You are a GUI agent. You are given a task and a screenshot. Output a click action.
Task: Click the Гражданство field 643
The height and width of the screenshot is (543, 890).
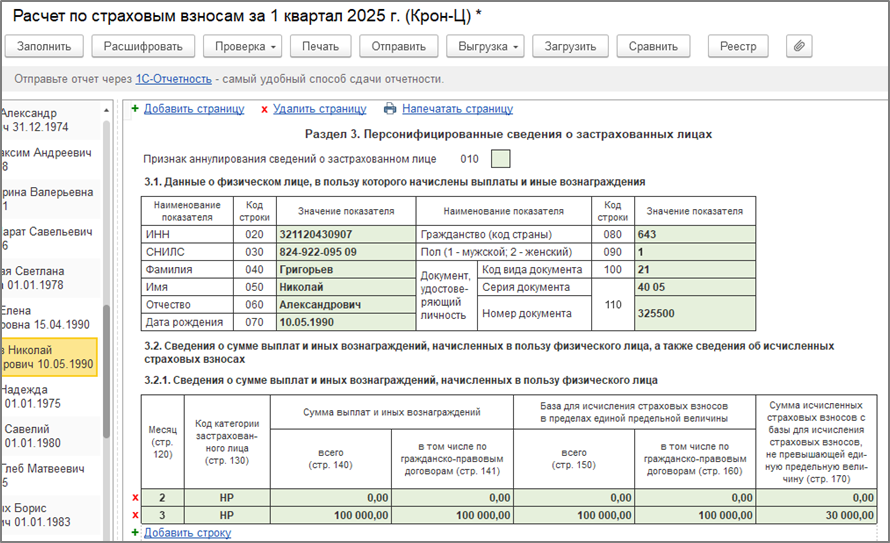coord(695,234)
